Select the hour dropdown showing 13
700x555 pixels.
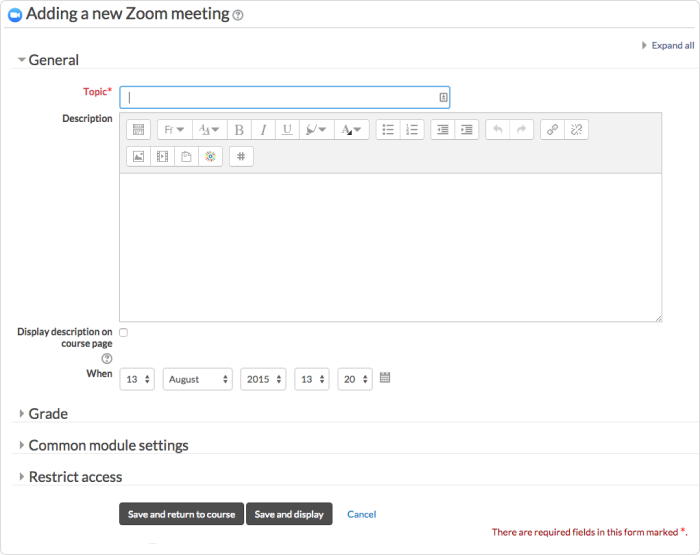click(312, 379)
